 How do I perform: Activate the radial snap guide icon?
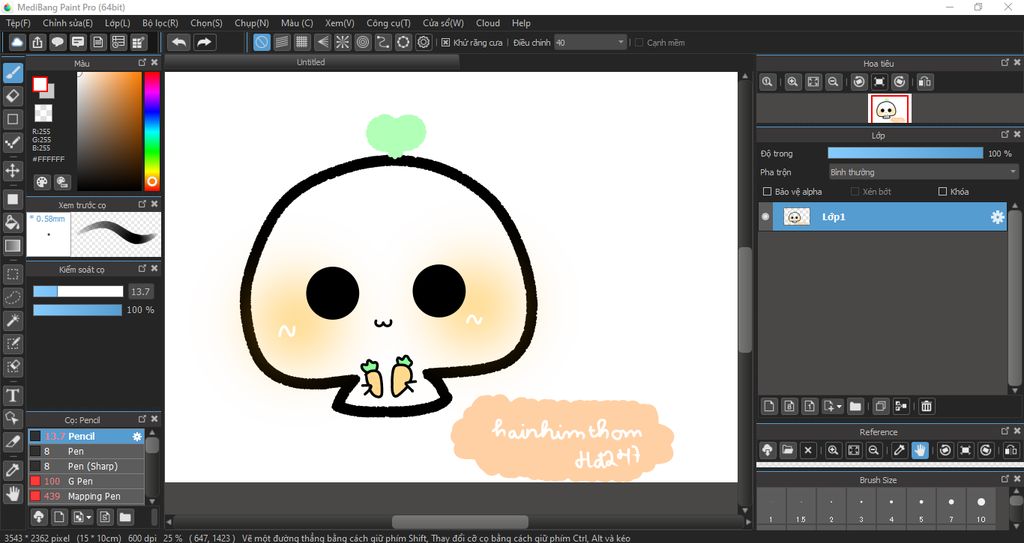342,42
